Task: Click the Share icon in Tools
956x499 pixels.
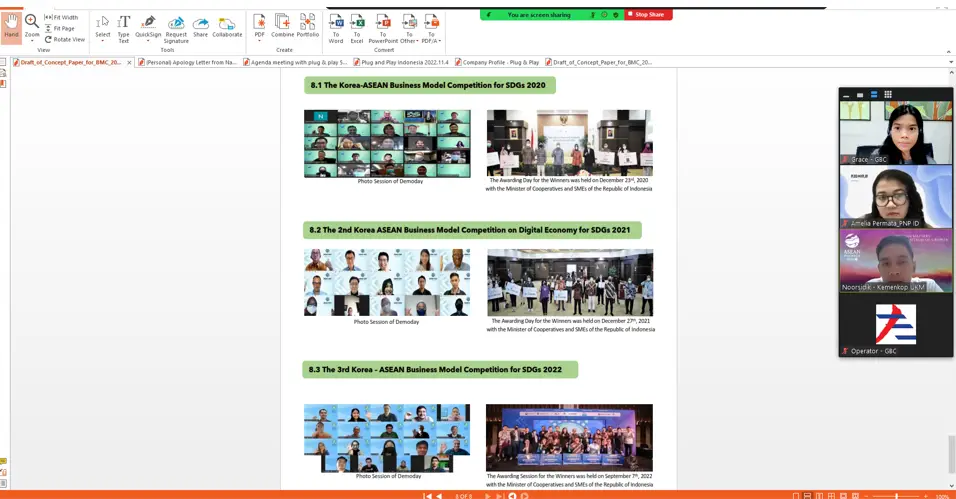Action: point(200,28)
